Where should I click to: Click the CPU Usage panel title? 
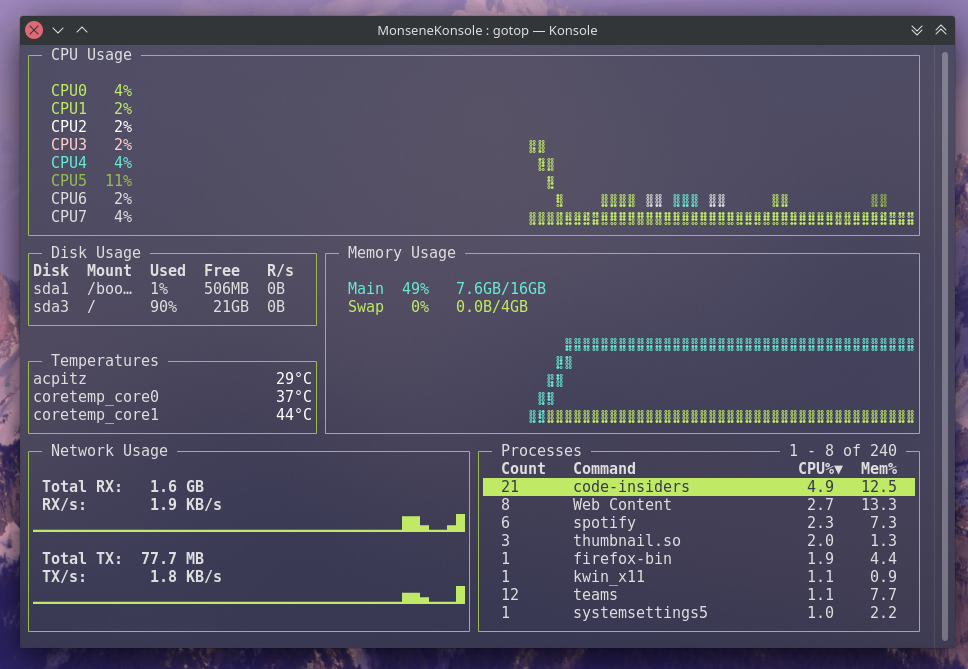[x=91, y=54]
